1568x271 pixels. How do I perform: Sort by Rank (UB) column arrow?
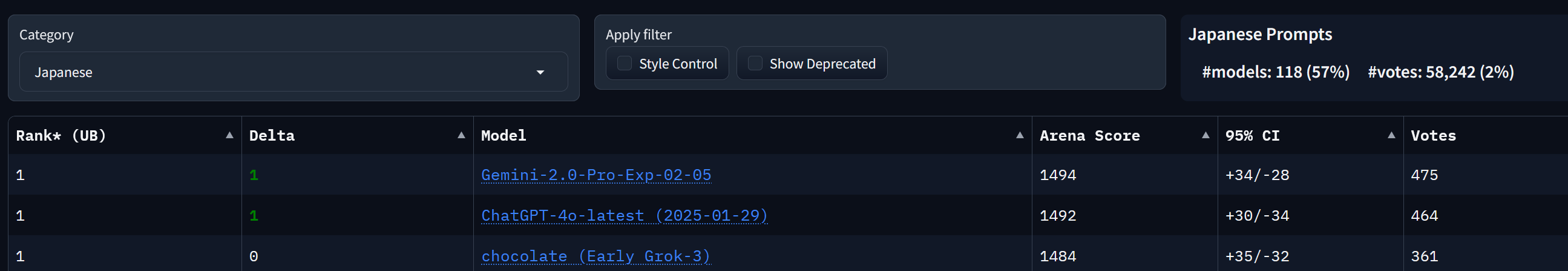tap(229, 136)
